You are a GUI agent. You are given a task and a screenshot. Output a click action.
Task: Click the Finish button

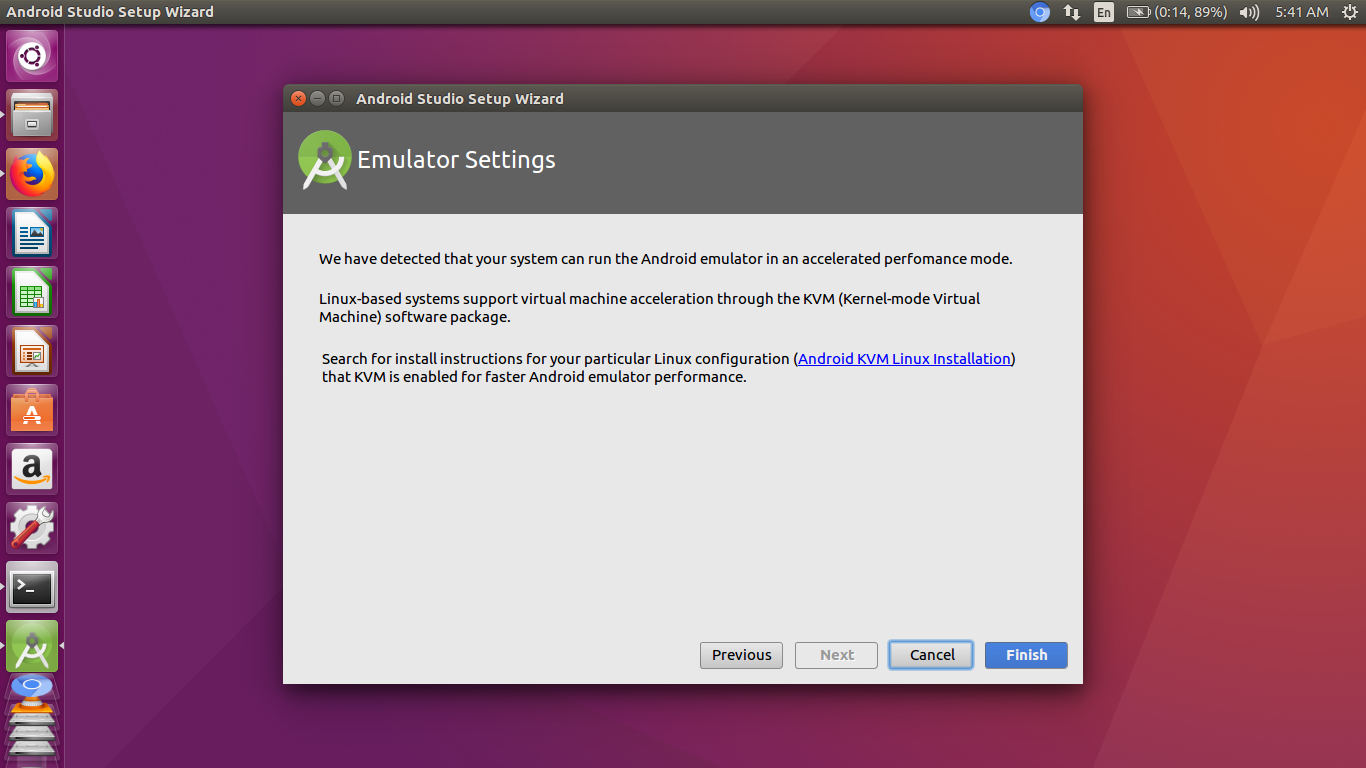tap(1026, 655)
